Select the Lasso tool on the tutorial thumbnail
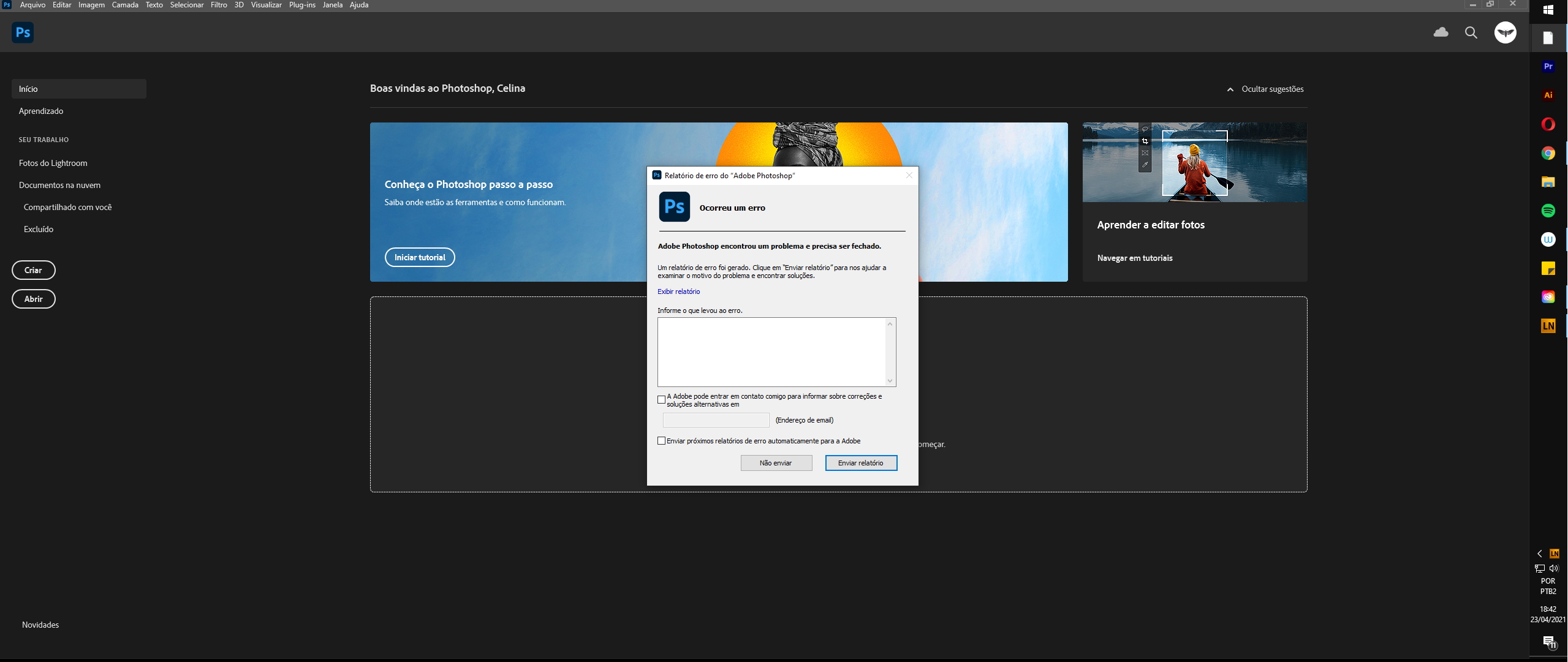This screenshot has height=662, width=1568. click(x=1145, y=129)
